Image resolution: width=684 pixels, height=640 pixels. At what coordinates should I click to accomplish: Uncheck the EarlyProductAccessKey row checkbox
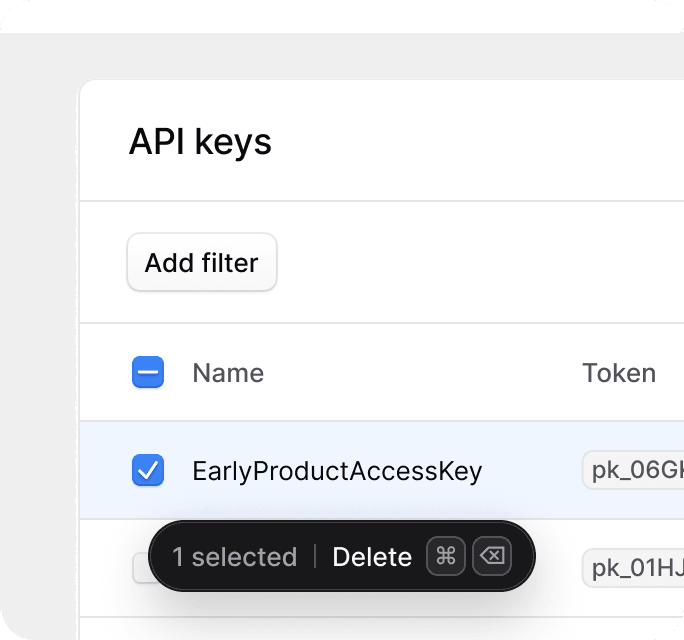tap(148, 470)
